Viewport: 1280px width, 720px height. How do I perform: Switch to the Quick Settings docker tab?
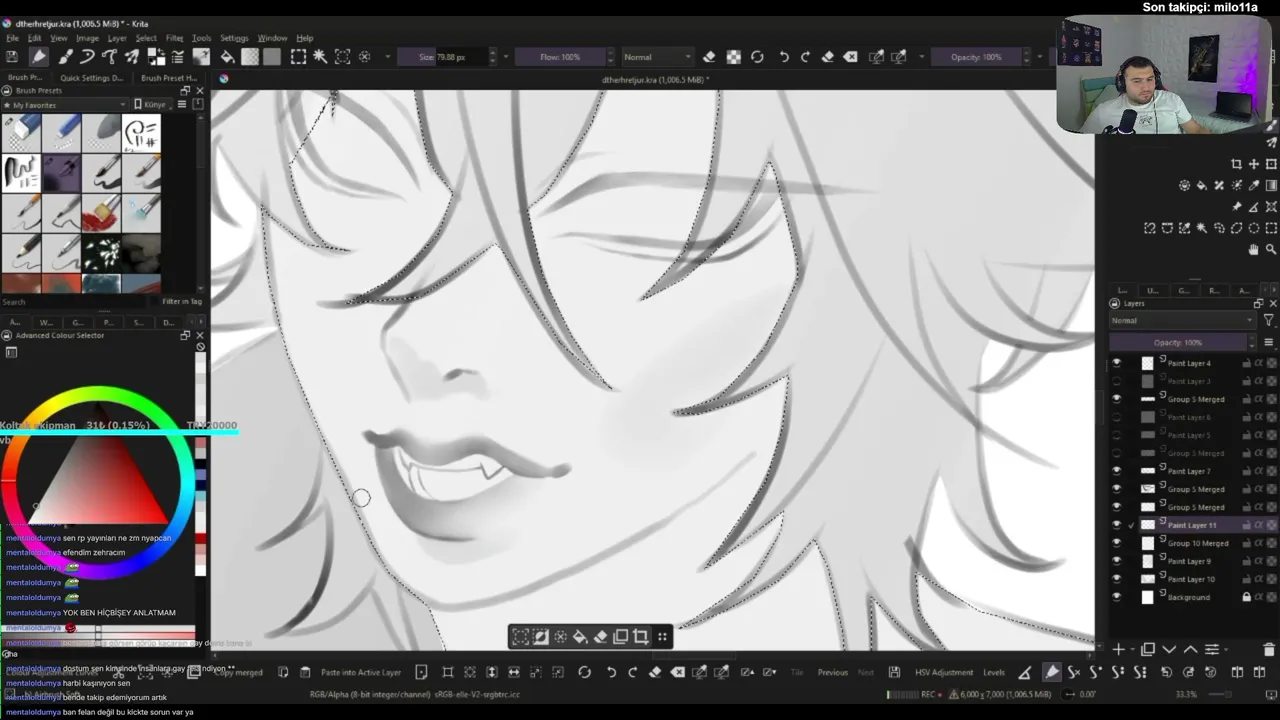91,78
